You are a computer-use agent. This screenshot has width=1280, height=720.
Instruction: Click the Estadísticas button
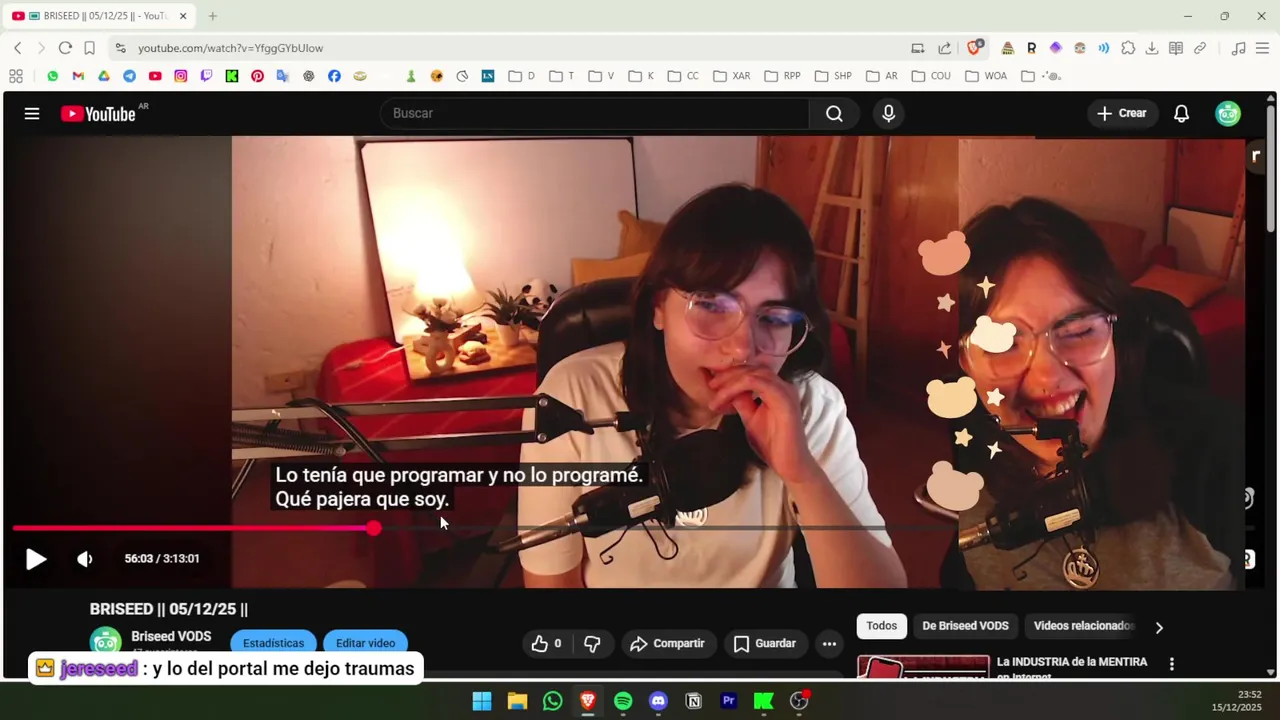pos(273,643)
